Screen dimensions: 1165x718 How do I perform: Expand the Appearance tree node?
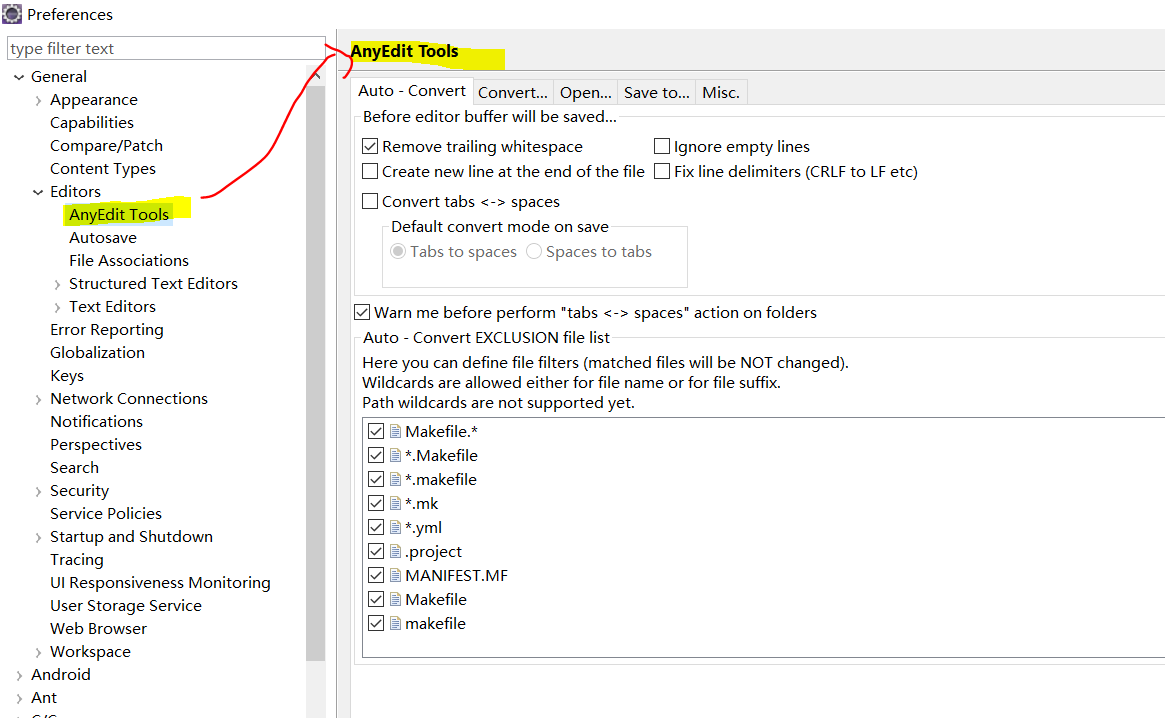pos(38,100)
